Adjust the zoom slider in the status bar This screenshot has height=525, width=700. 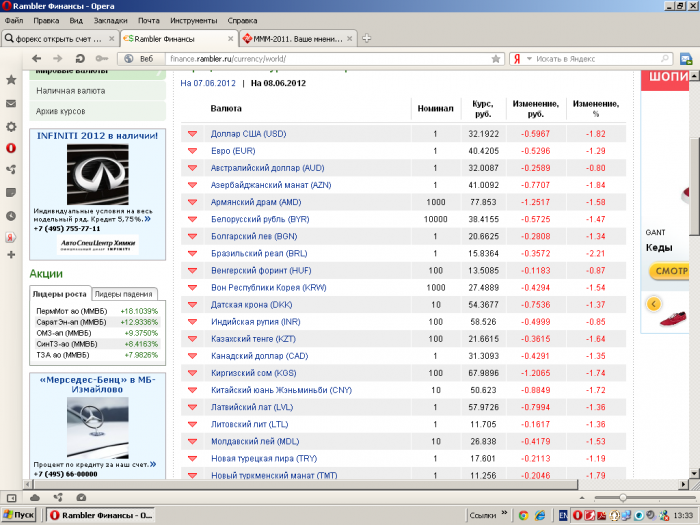pyautogui.click(x=623, y=497)
